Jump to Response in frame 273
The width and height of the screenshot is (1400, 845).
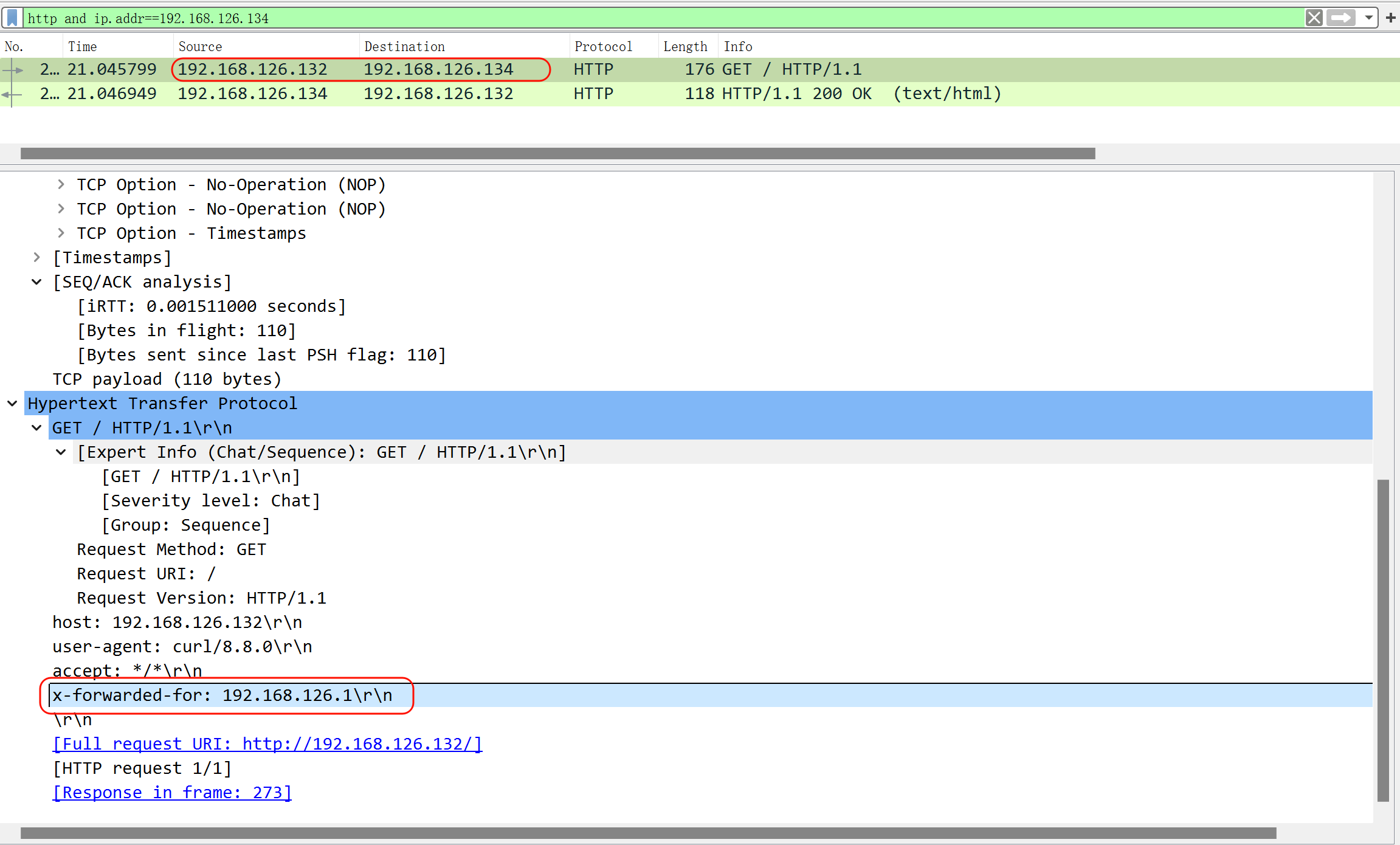coord(172,792)
